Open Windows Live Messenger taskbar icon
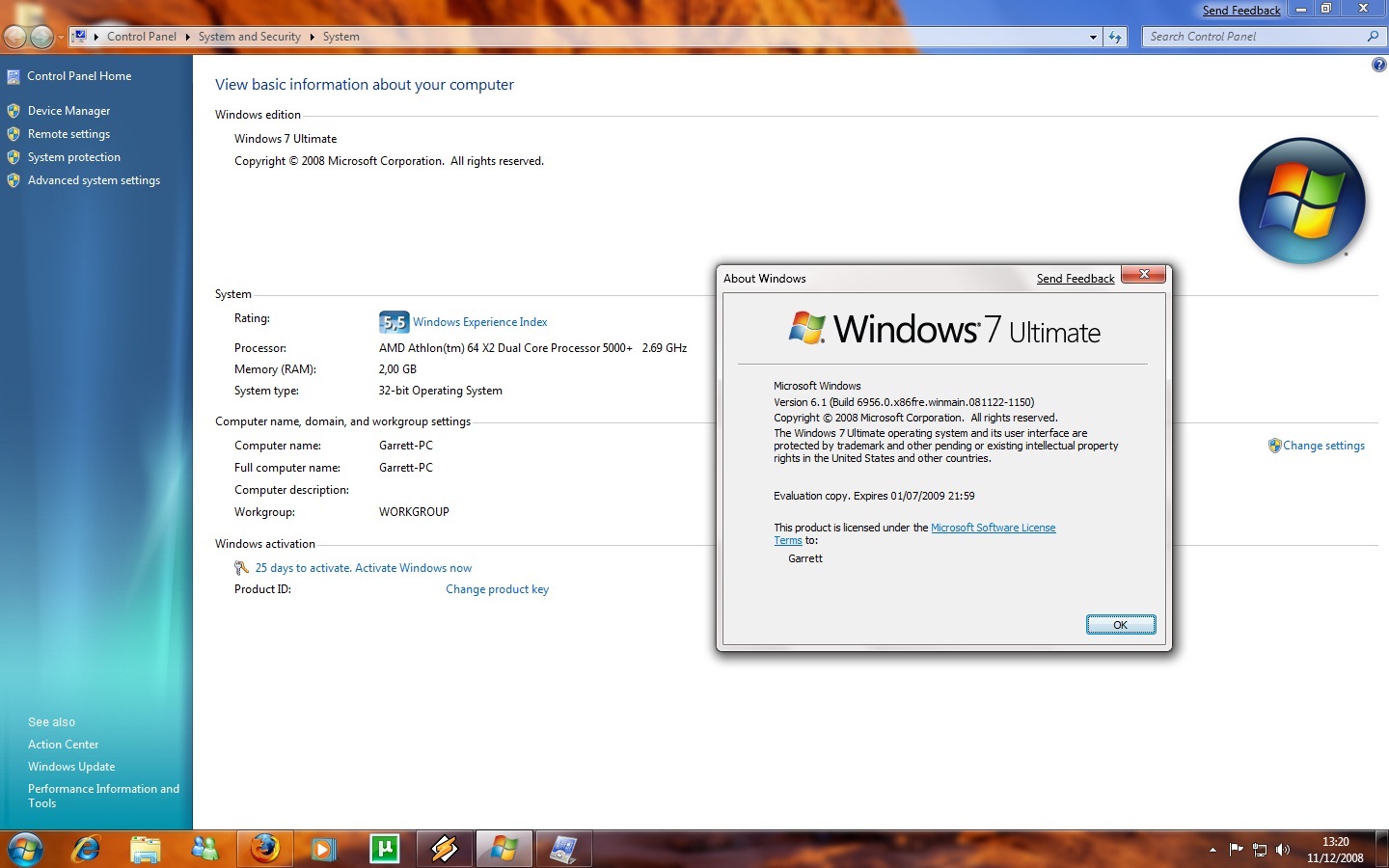The width and height of the screenshot is (1389, 868). point(204,849)
